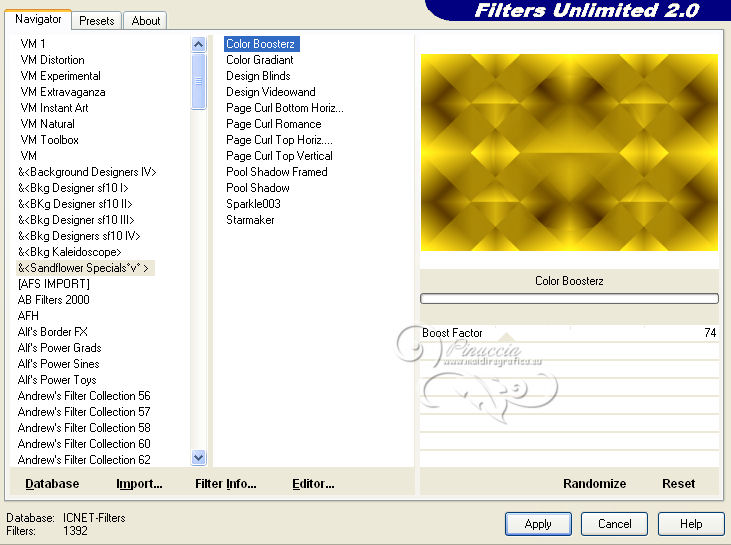Select VM Natural category

pos(47,124)
